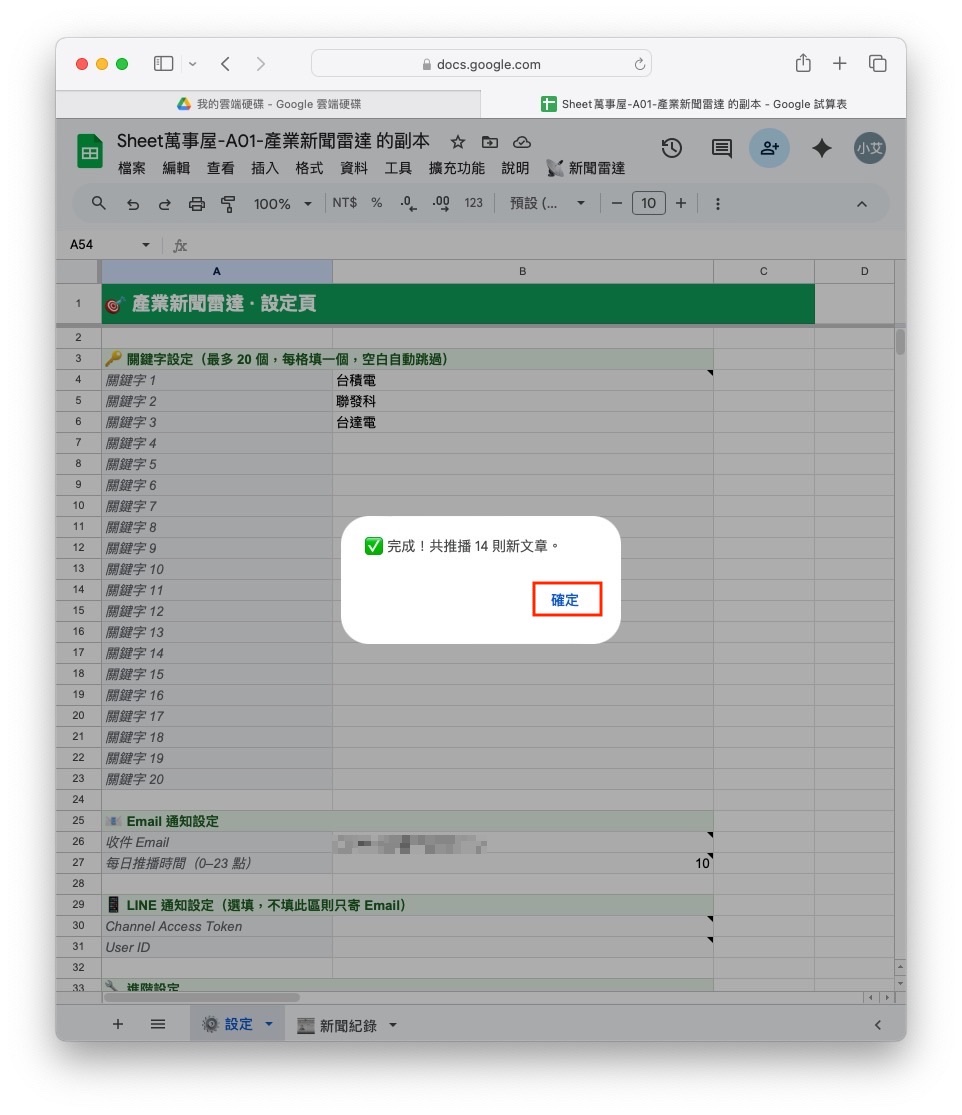Screen dimensions: 962x1115
Task: Toggle Safari sidebar button
Action: pos(164,64)
